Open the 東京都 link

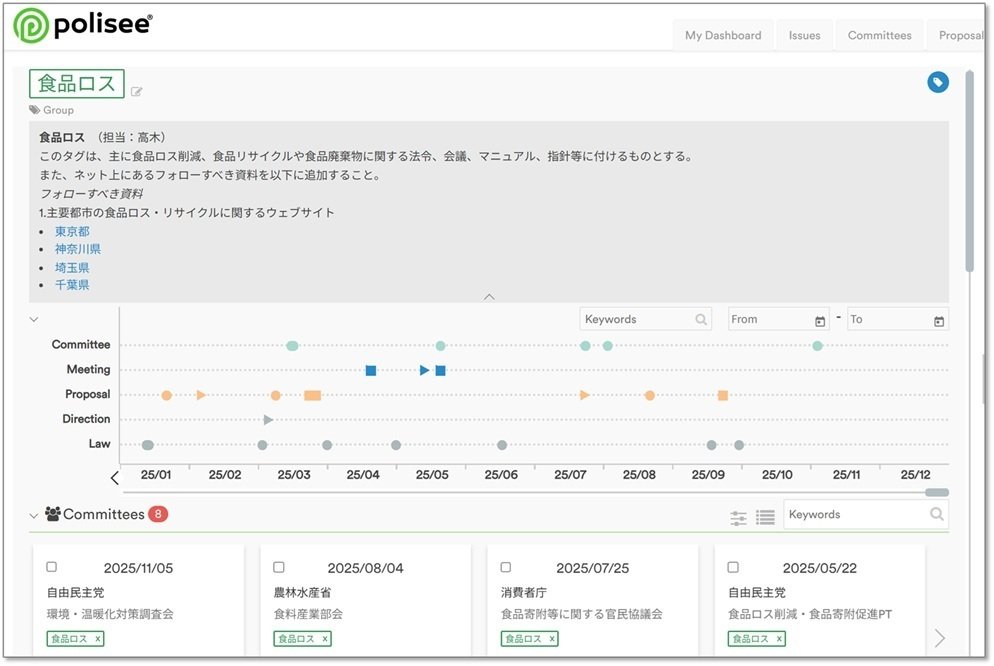click(72, 231)
